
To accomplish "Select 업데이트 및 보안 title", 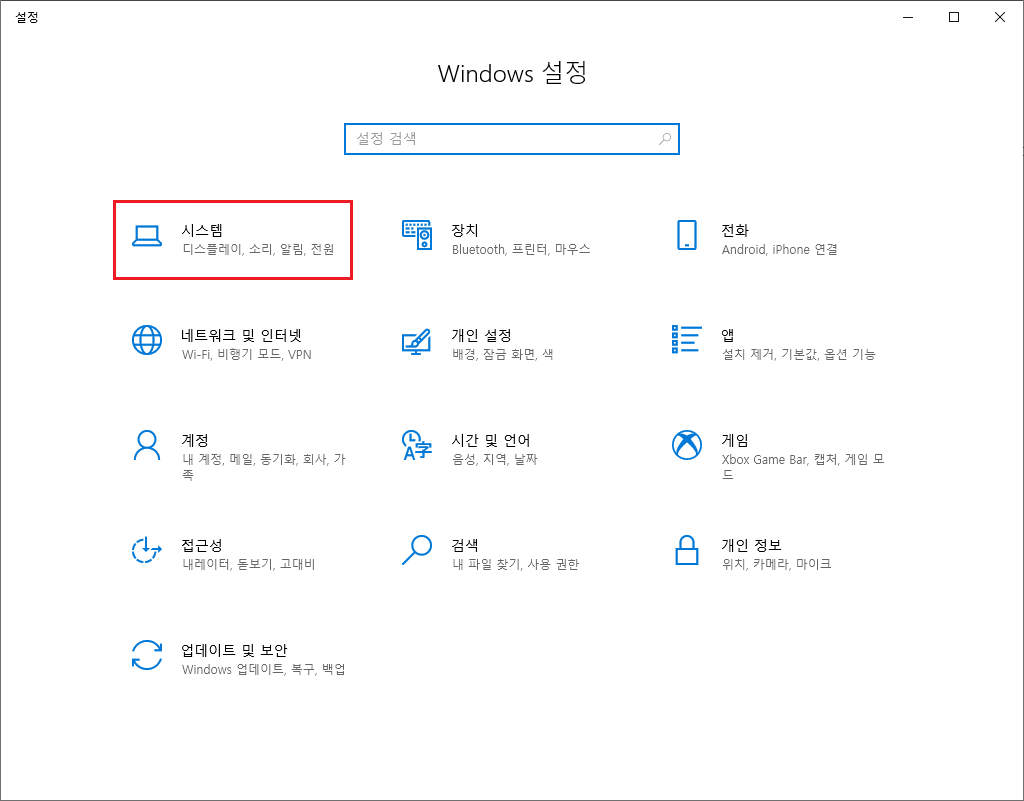I will (x=234, y=651).
